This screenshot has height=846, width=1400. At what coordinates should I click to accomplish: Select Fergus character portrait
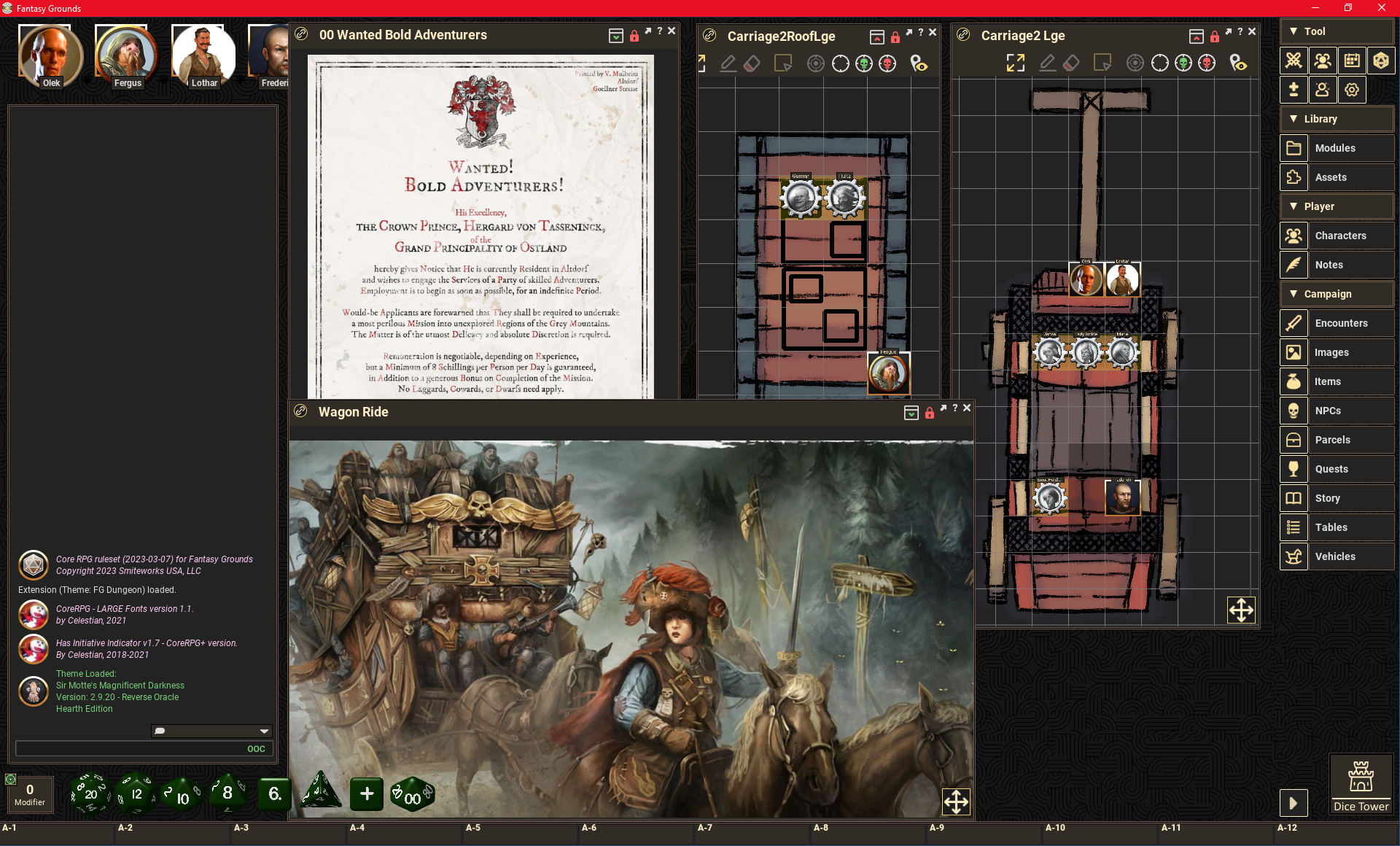tap(126, 55)
